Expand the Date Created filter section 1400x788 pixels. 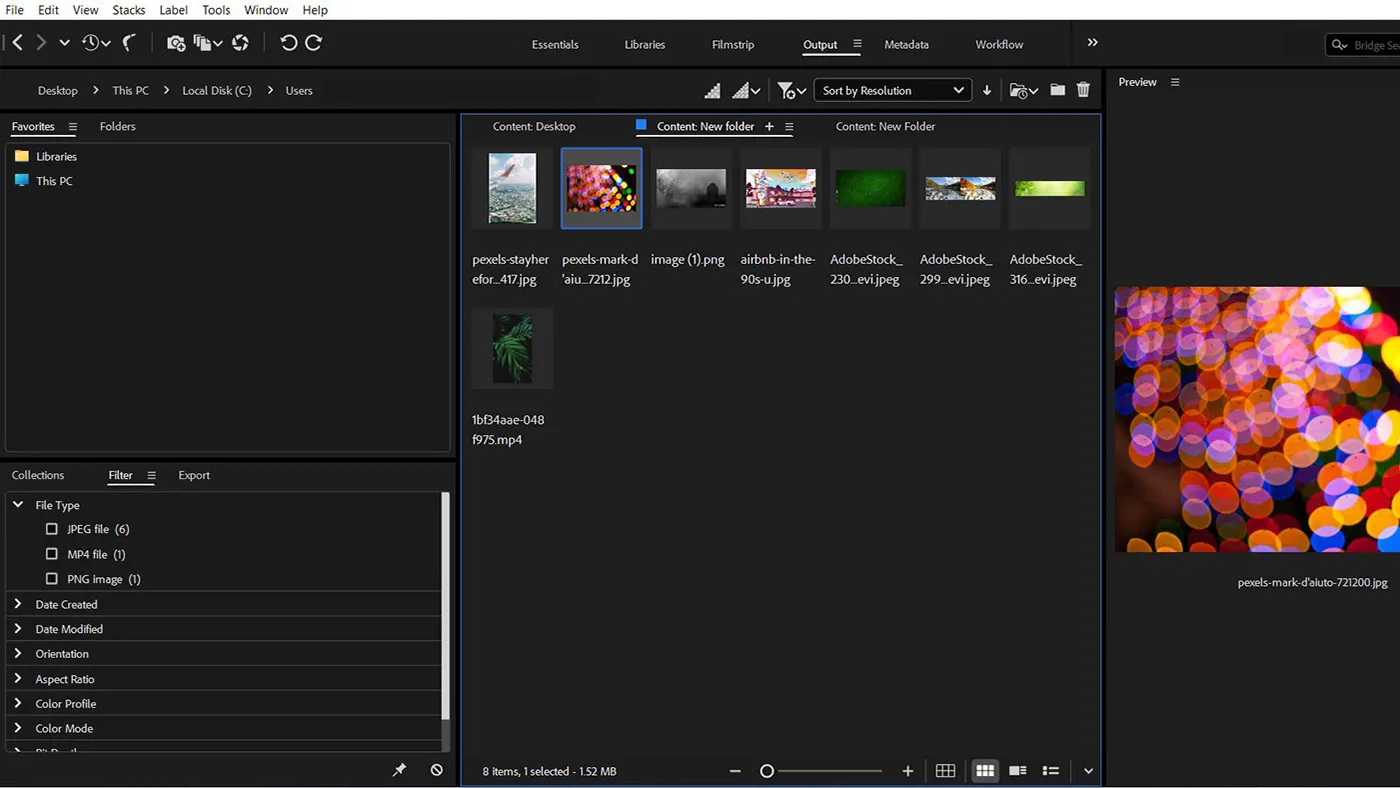[17, 604]
